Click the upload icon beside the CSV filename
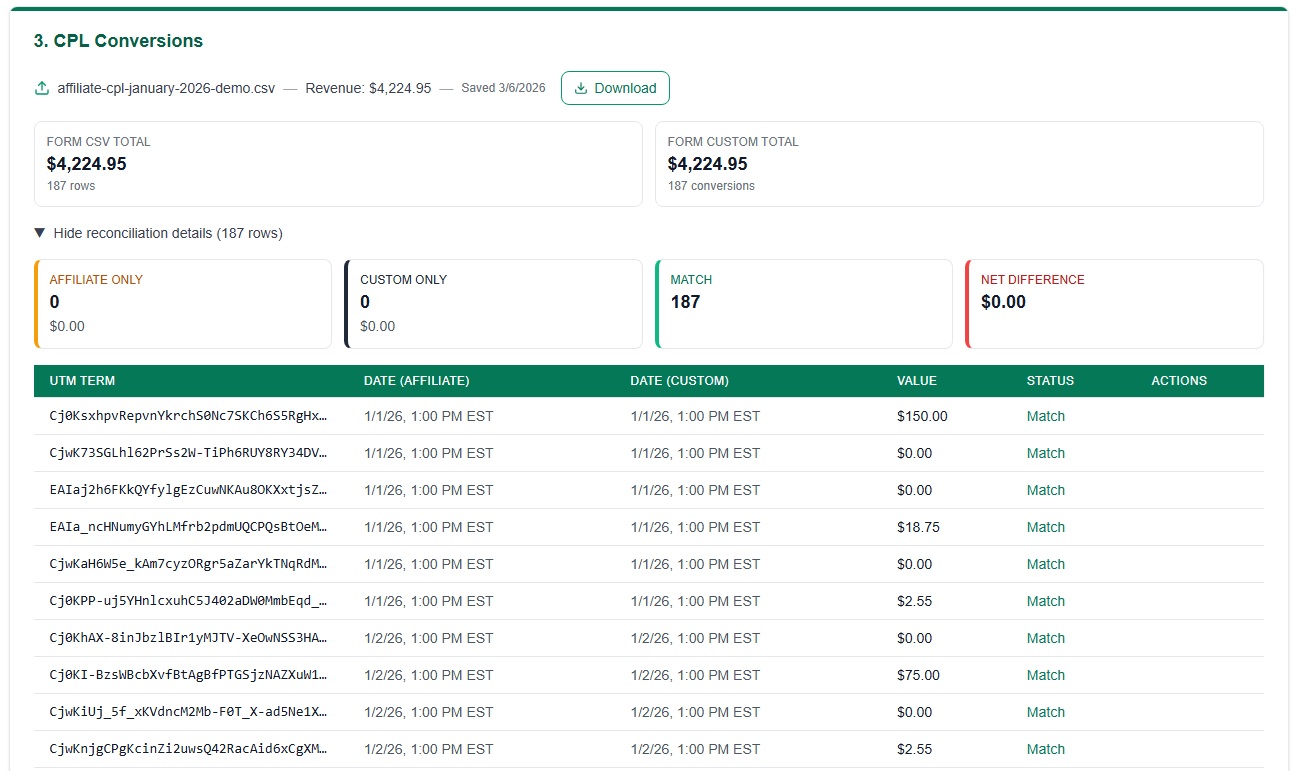The image size is (1299, 771). tap(41, 88)
